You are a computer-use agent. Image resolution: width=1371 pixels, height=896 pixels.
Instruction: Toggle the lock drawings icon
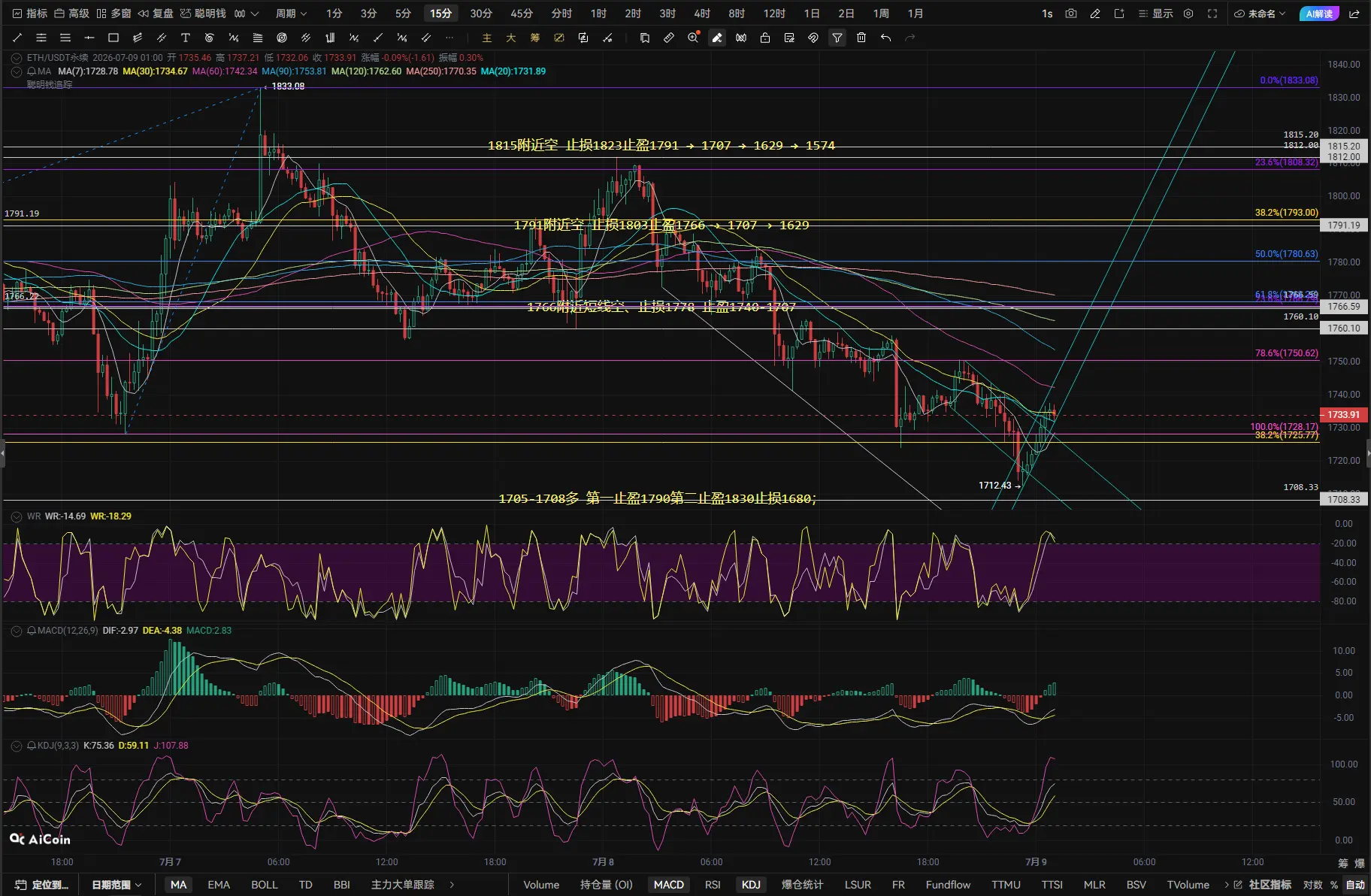pyautogui.click(x=765, y=38)
